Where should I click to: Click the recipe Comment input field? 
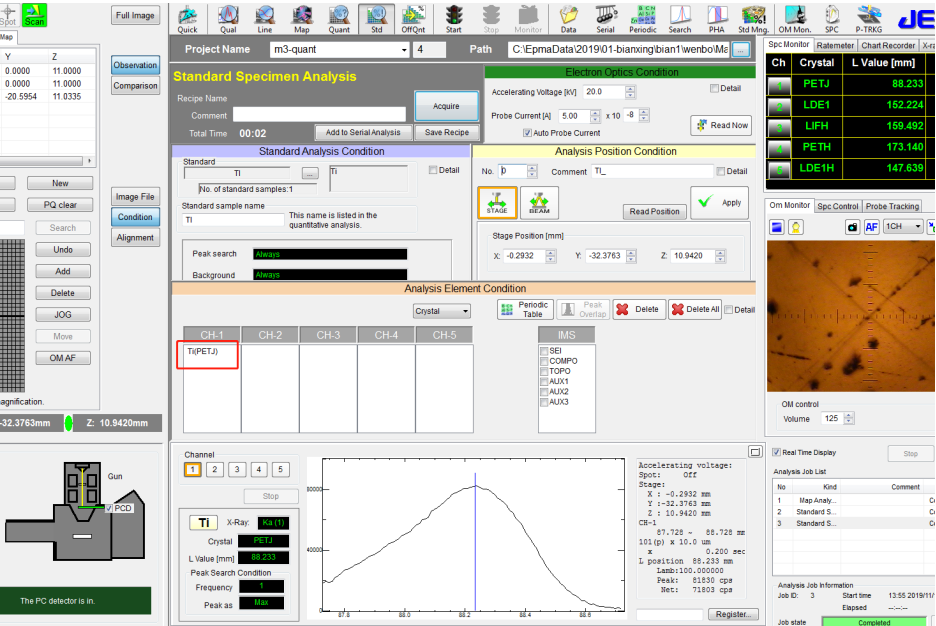coord(317,115)
